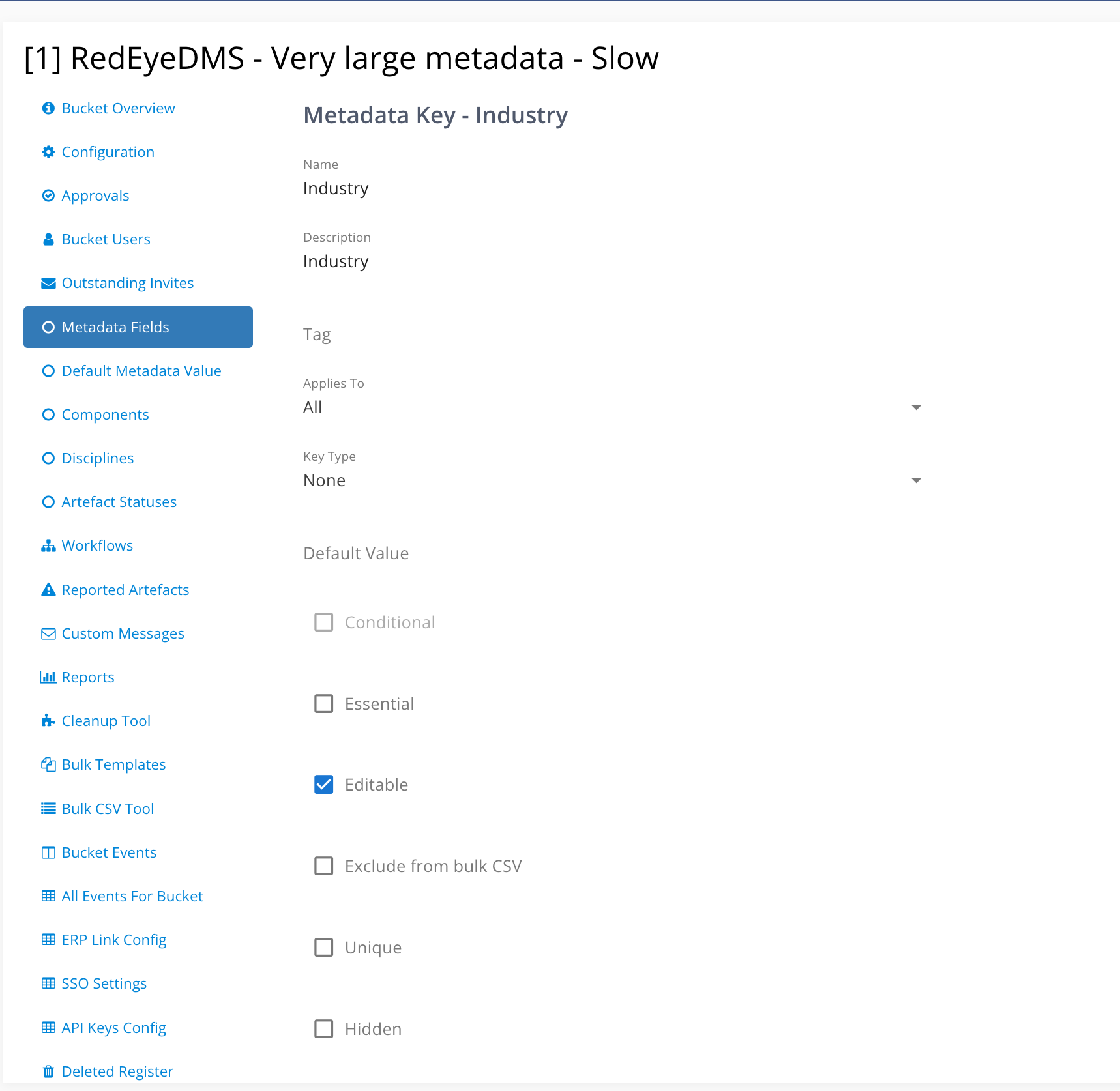Click the Bulk CSV Tool list icon

coord(48,809)
